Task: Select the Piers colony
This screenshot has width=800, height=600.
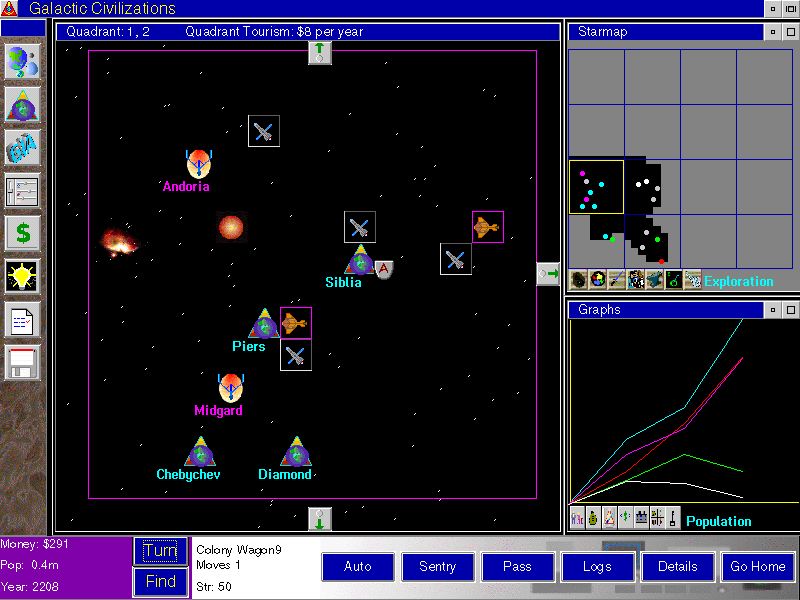Action: pos(264,323)
